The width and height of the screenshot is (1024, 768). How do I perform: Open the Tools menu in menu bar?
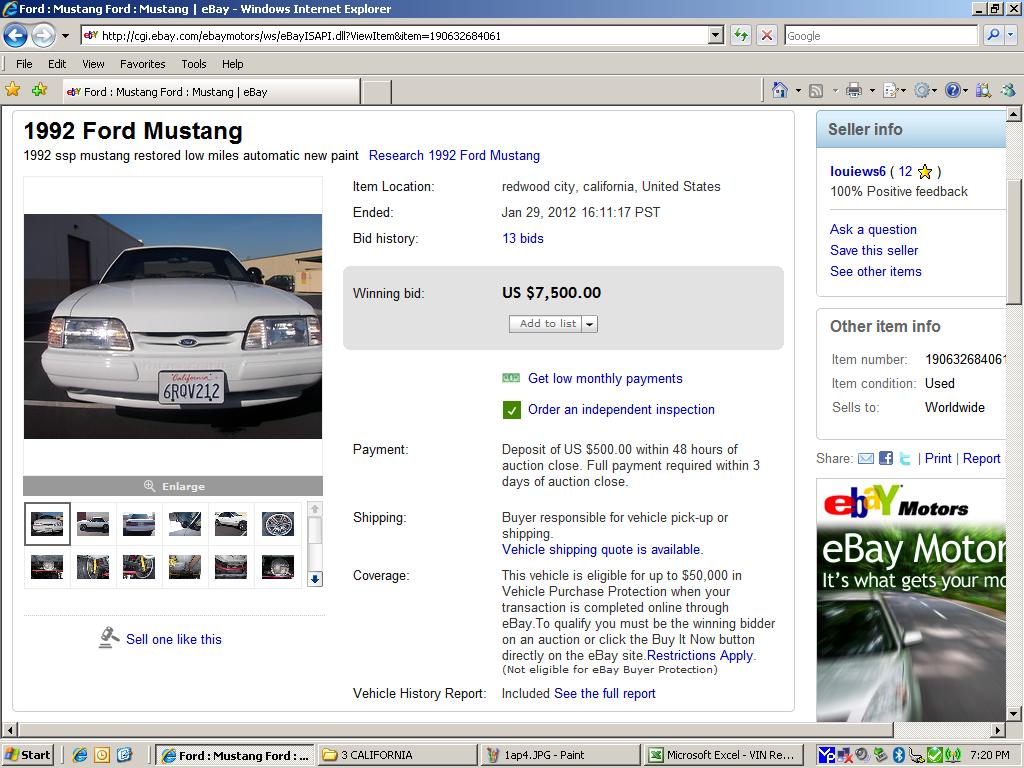[x=194, y=63]
